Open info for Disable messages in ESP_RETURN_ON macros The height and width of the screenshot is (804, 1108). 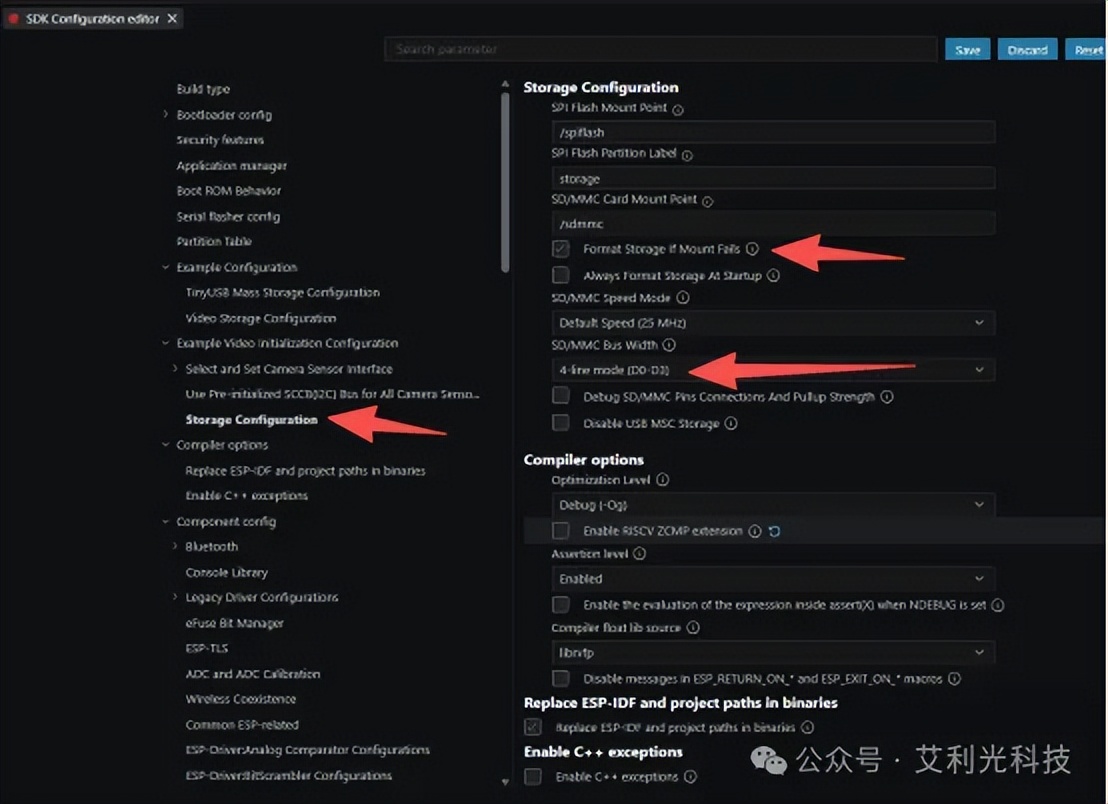pos(954,679)
